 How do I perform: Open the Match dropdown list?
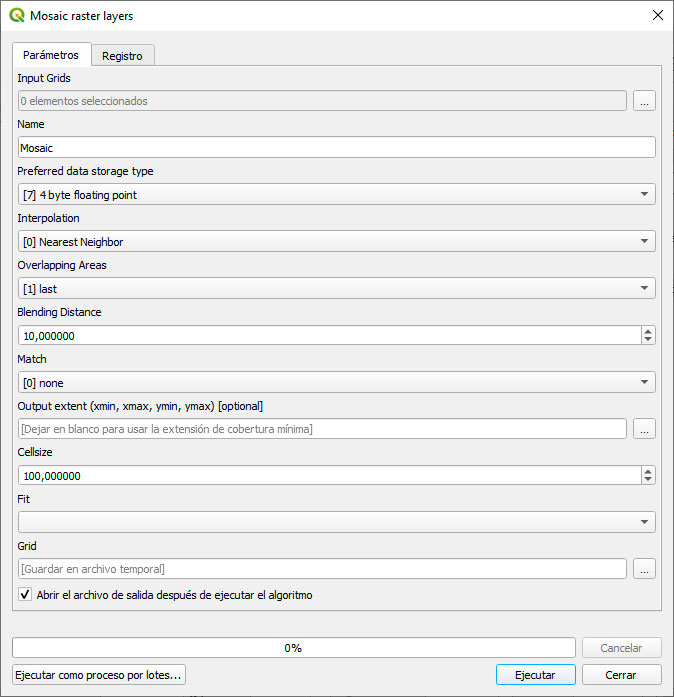pos(336,382)
